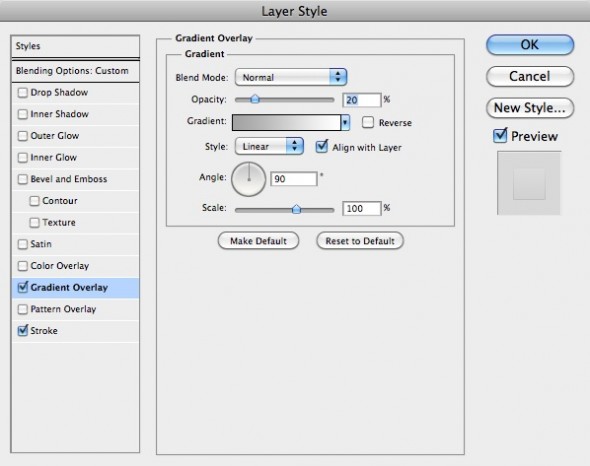Open the gradient picker arrow
The height and width of the screenshot is (466, 590).
[345, 123]
